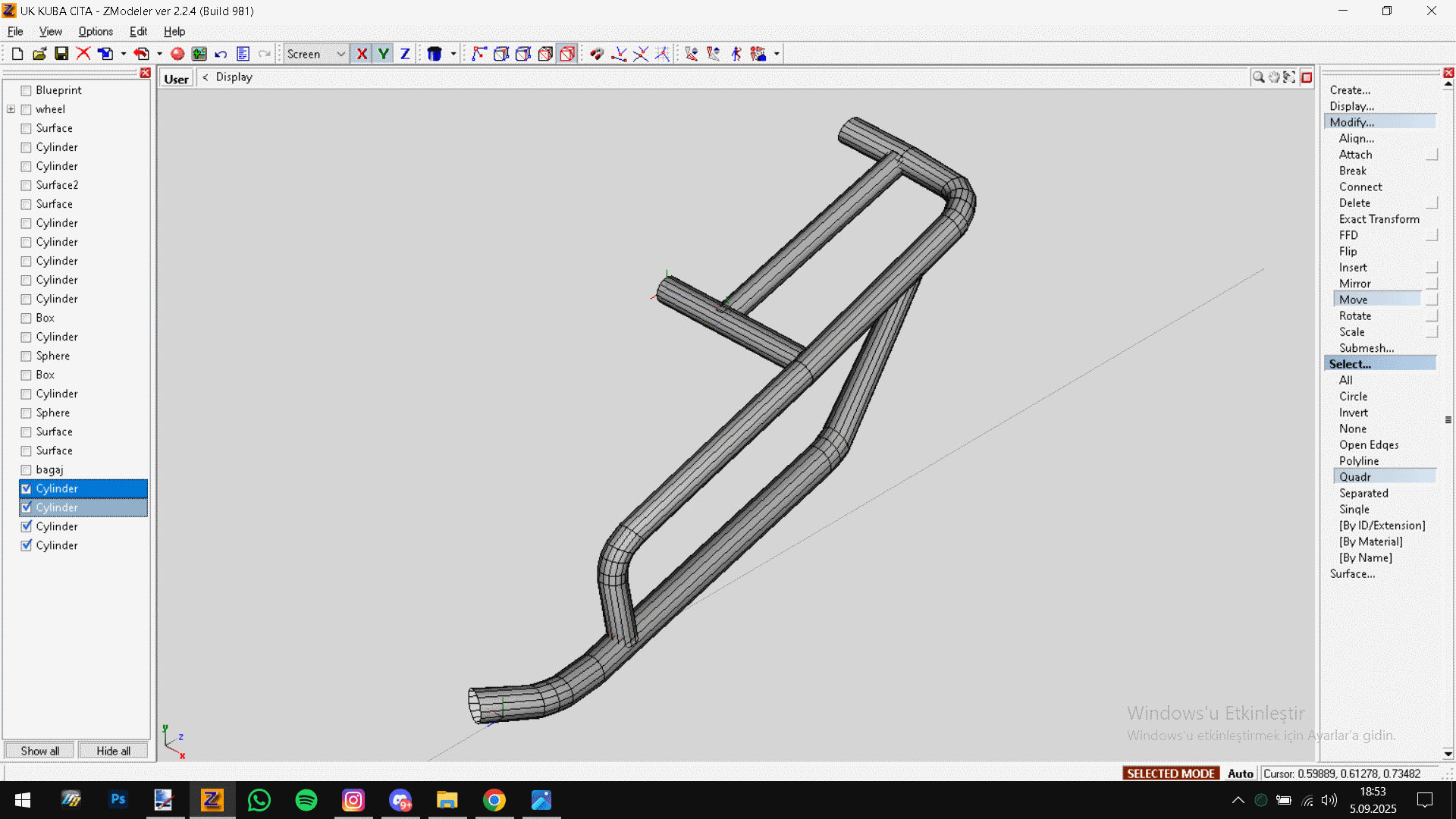Check the Blueprint visibility checkbox

coord(26,90)
